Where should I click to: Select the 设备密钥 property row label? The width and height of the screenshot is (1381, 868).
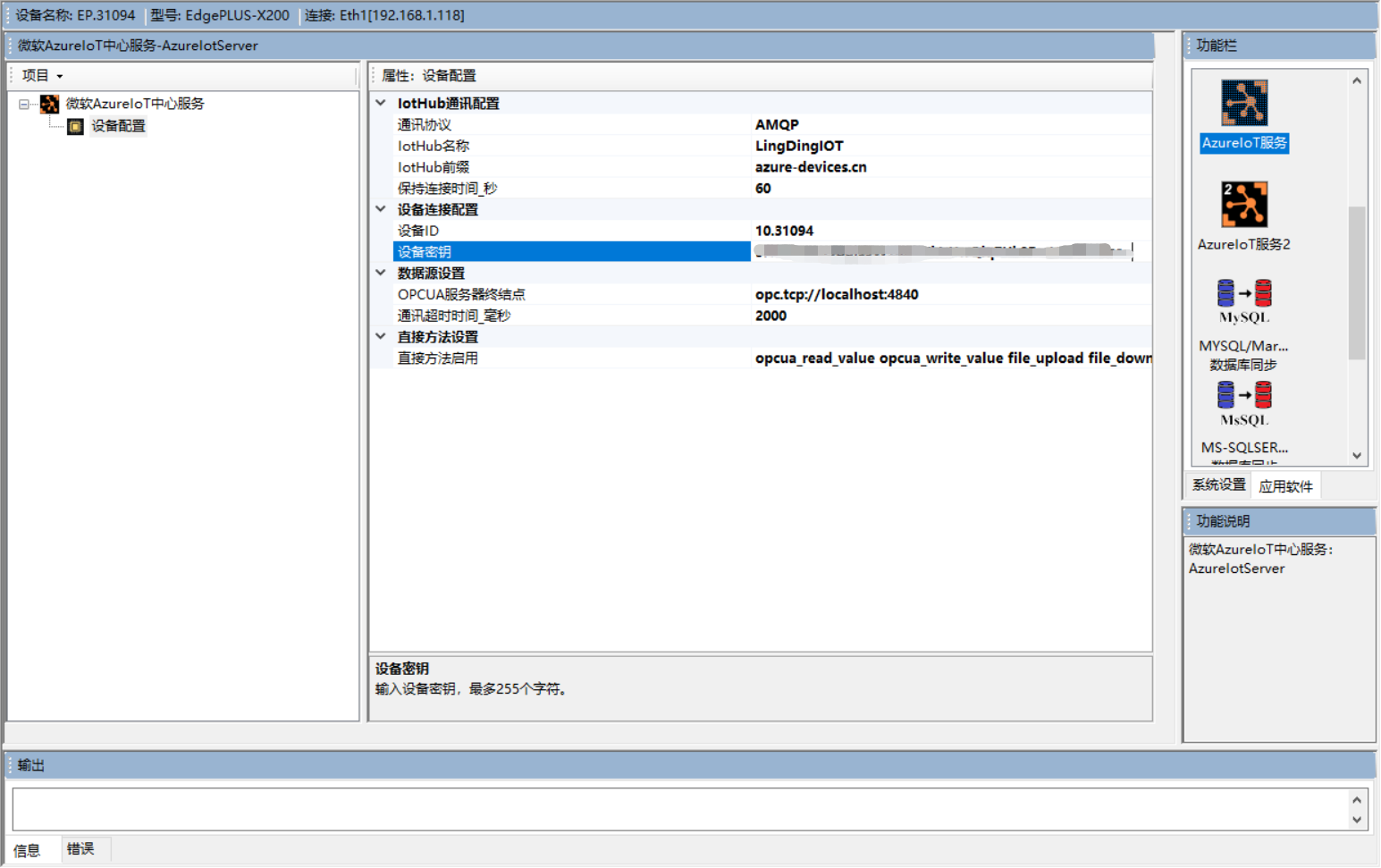pyautogui.click(x=572, y=252)
